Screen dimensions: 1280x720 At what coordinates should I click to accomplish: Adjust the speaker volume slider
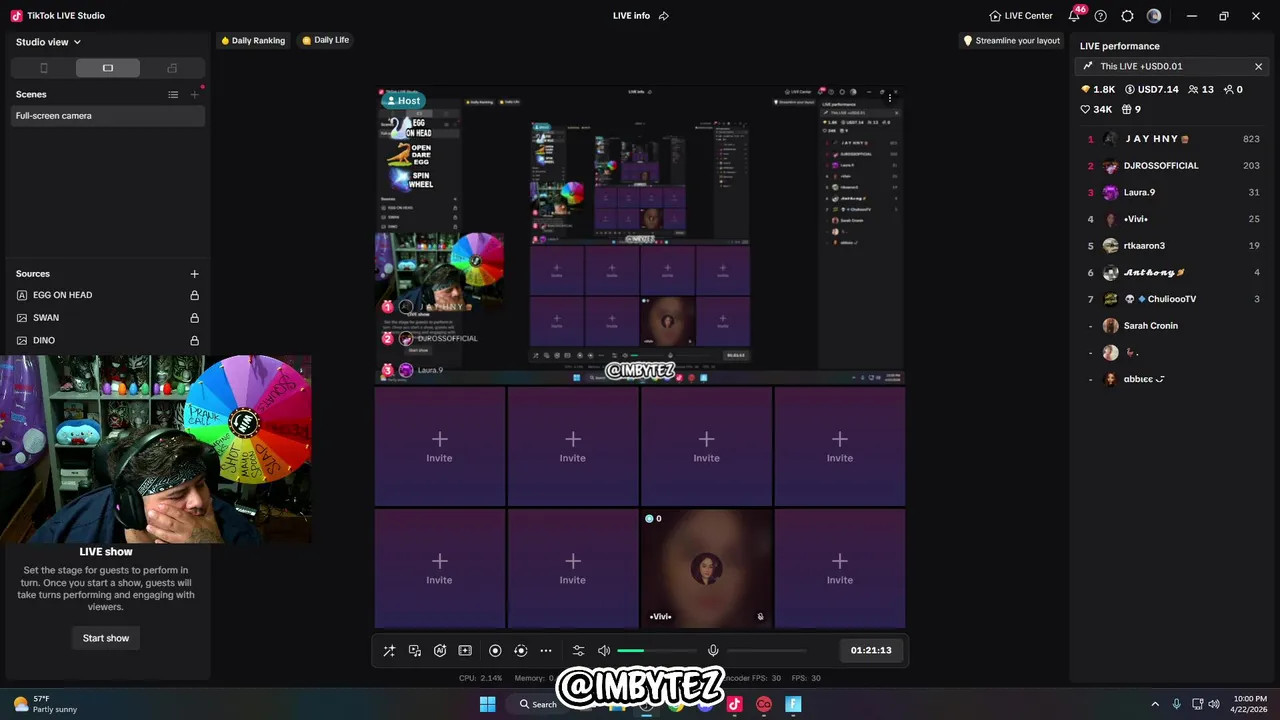tap(656, 650)
